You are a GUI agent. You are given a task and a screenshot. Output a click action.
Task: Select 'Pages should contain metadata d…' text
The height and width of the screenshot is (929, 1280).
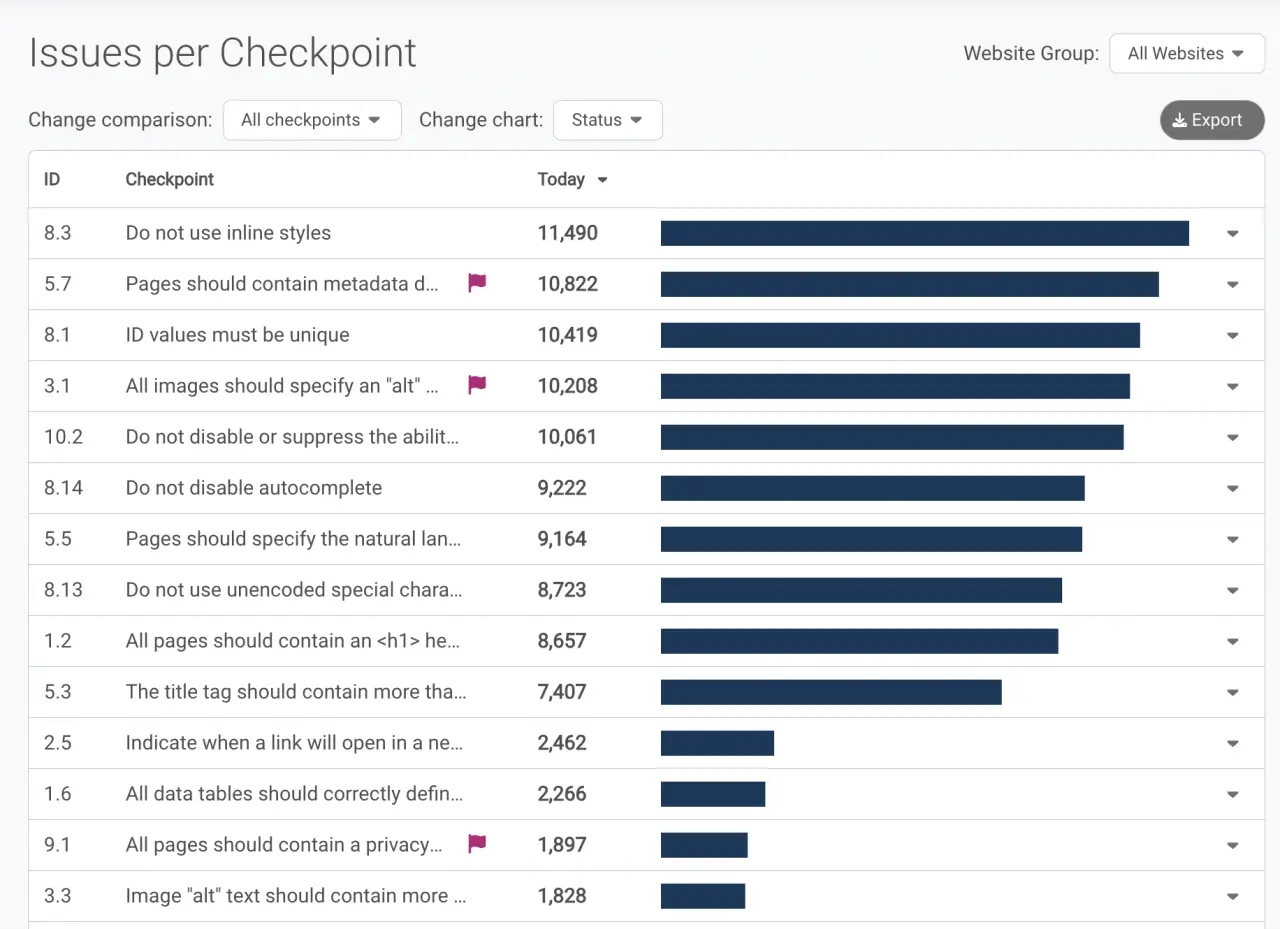pos(282,284)
